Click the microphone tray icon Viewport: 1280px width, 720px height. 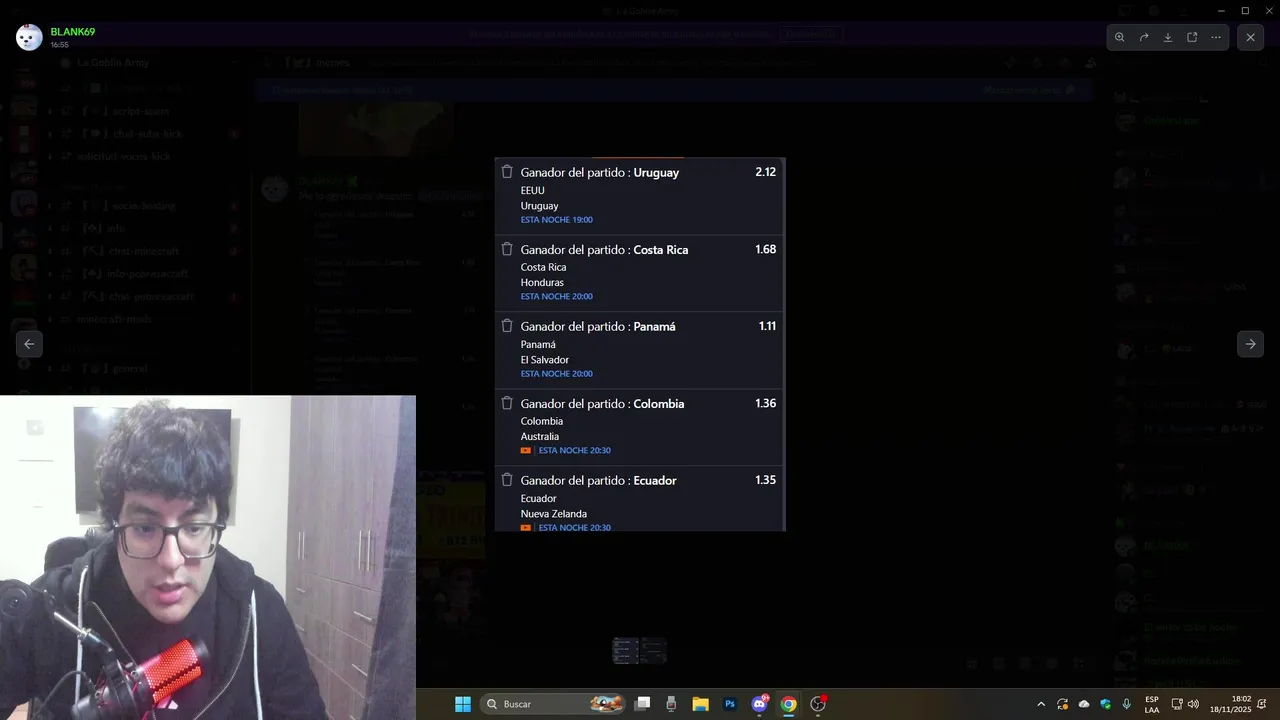click(1127, 704)
